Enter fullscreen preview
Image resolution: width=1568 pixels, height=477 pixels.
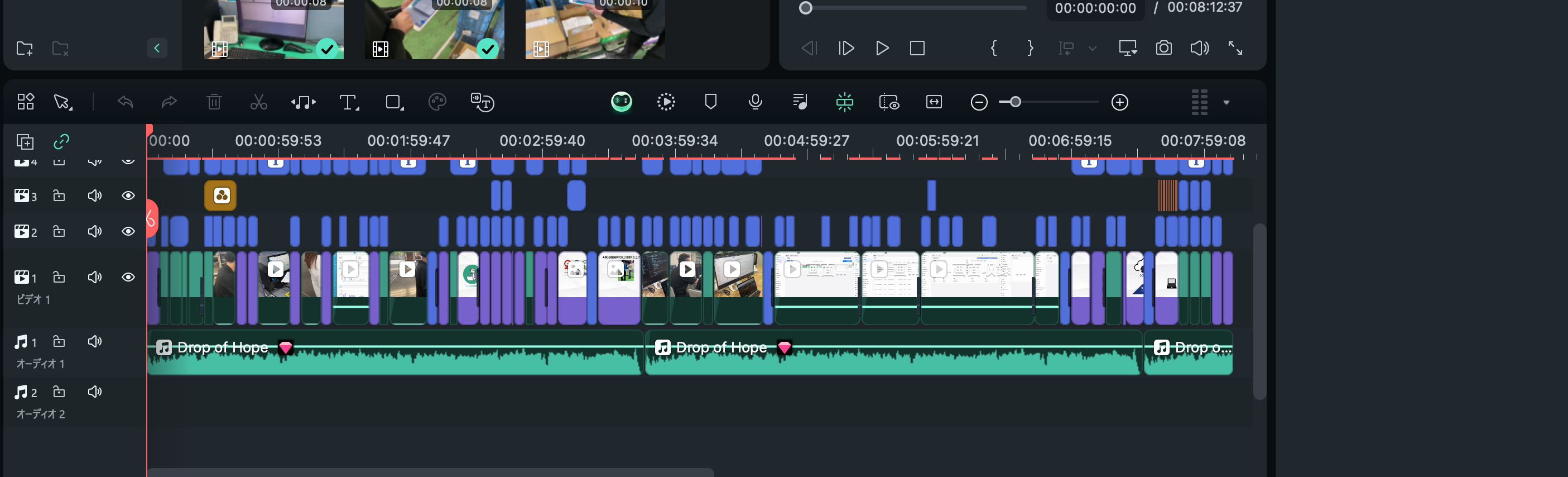1235,48
